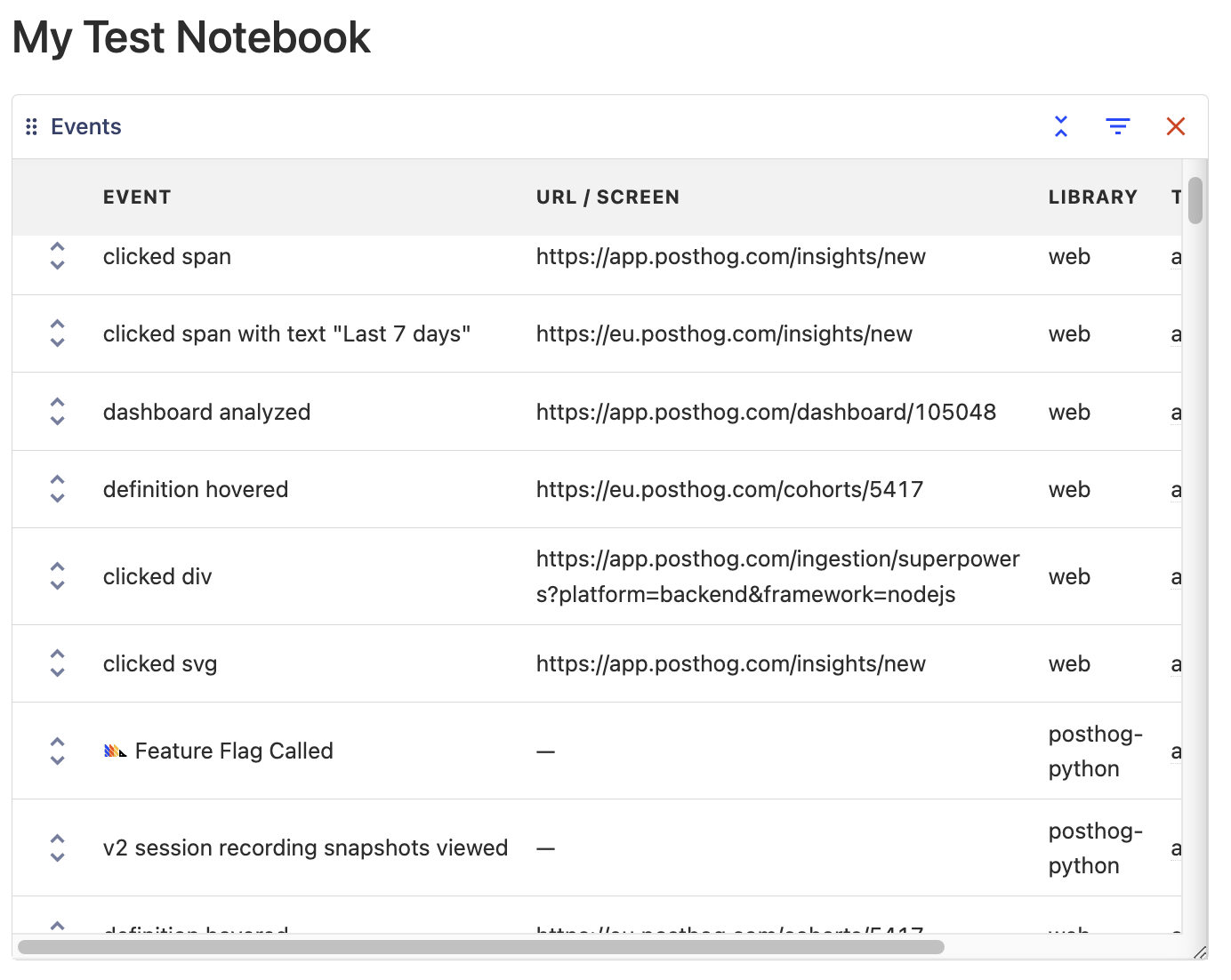Open the dashboard/105048 URL cell

[766, 413]
